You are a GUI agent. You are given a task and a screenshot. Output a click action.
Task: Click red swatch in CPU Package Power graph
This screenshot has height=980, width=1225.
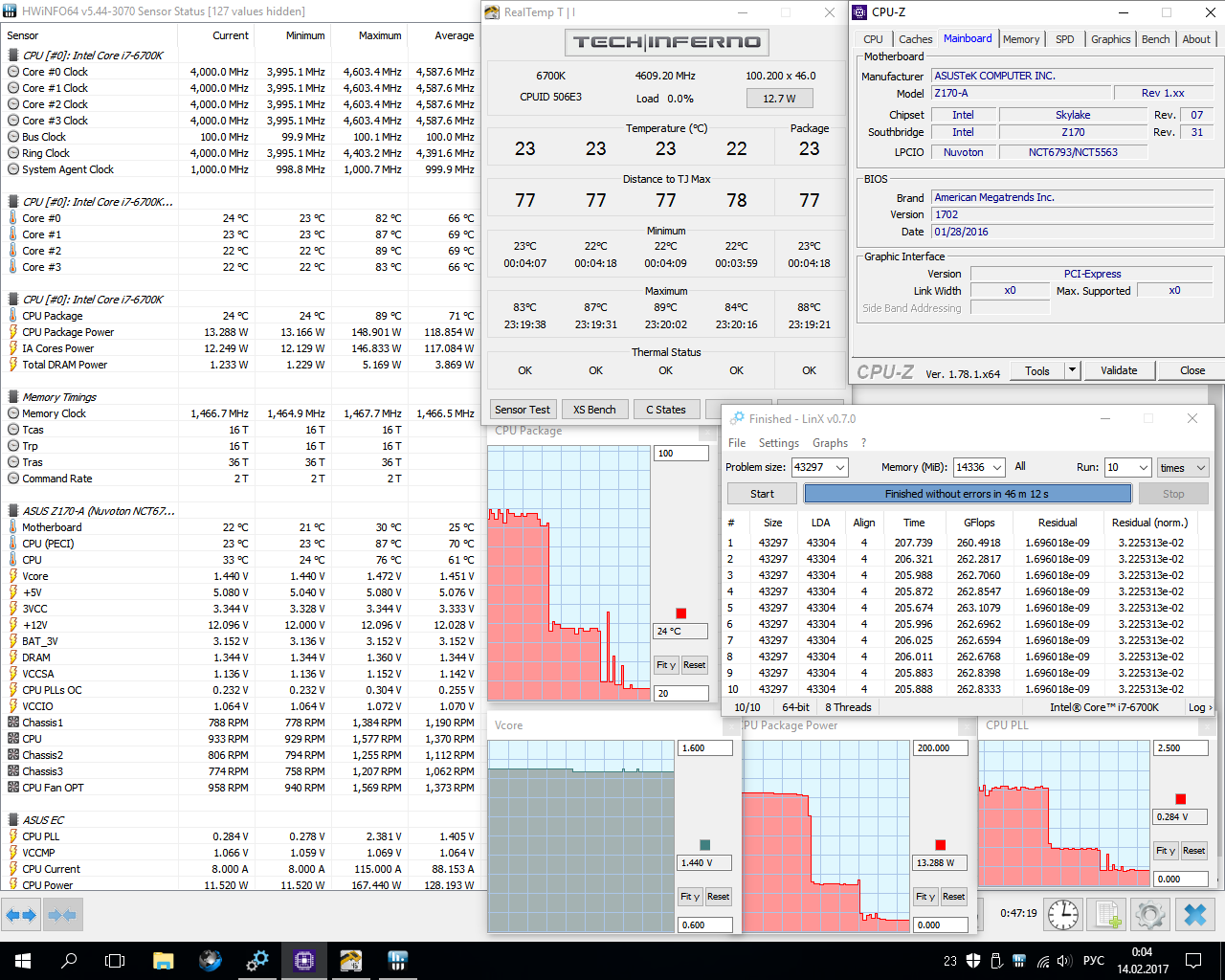point(941,845)
